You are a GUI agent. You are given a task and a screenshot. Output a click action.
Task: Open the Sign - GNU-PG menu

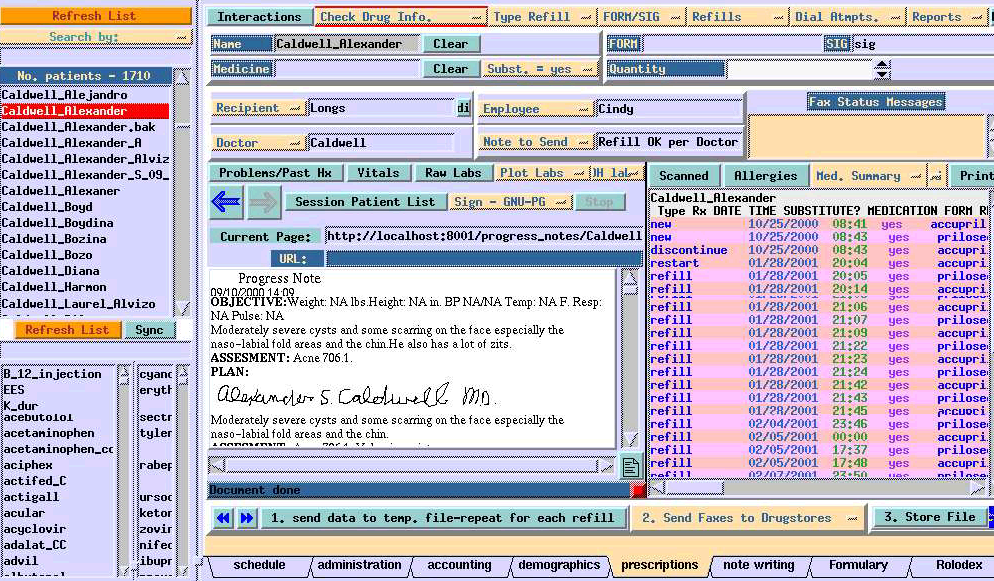(x=511, y=202)
